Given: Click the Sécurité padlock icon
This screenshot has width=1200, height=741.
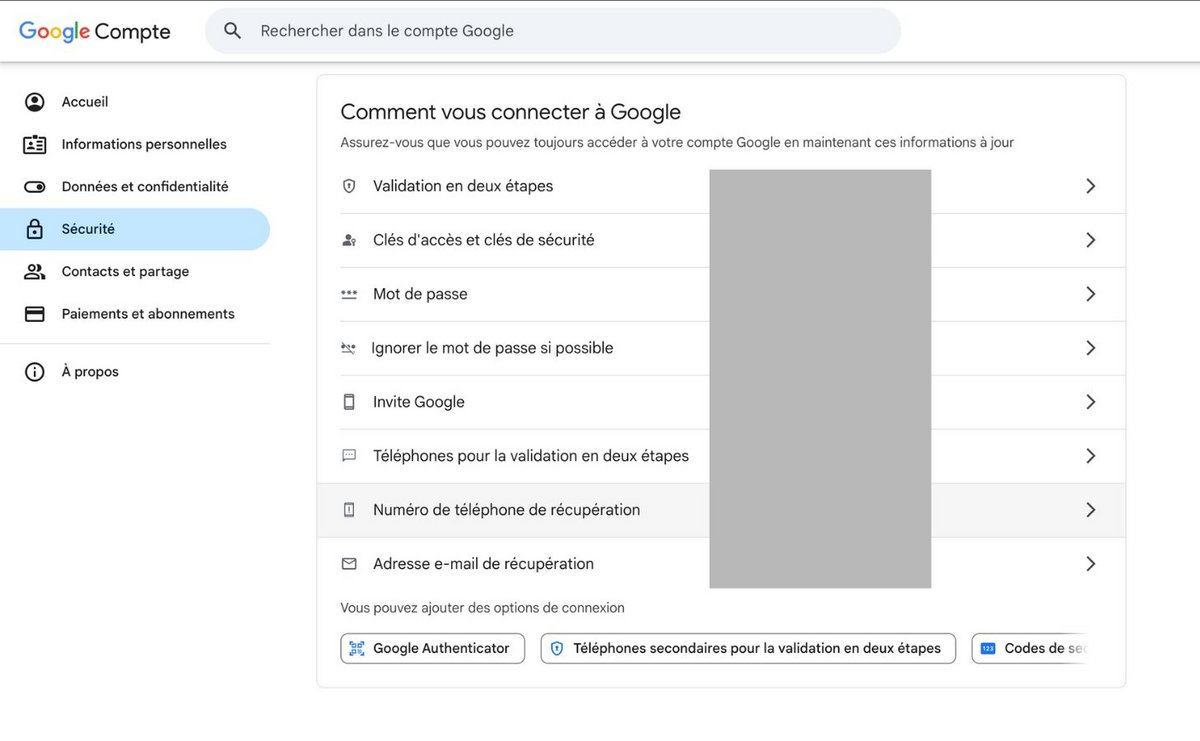Looking at the screenshot, I should tap(35, 229).
